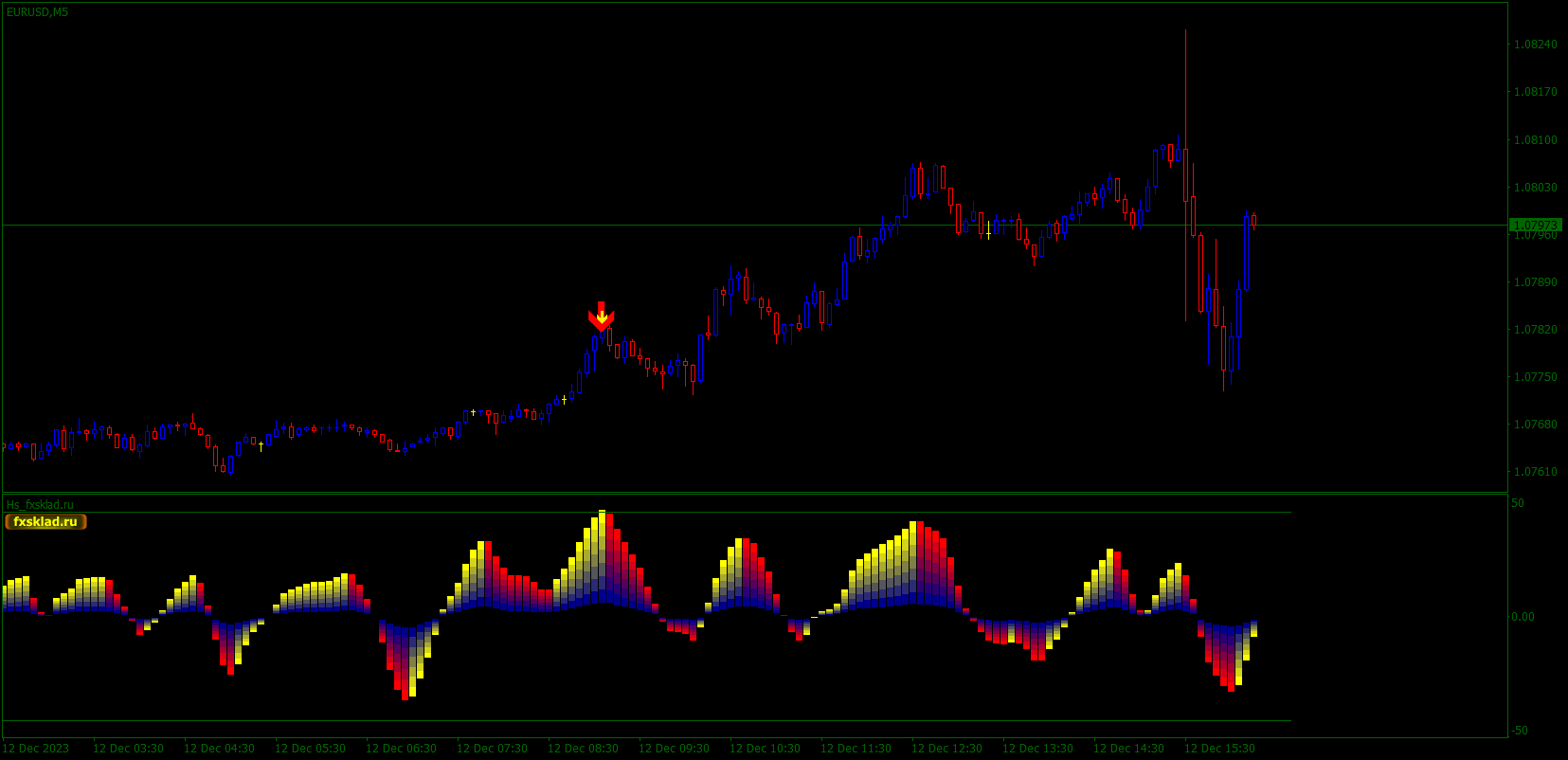Click price level 1.08240 on the scale
The image size is (1568, 760).
click(1535, 45)
